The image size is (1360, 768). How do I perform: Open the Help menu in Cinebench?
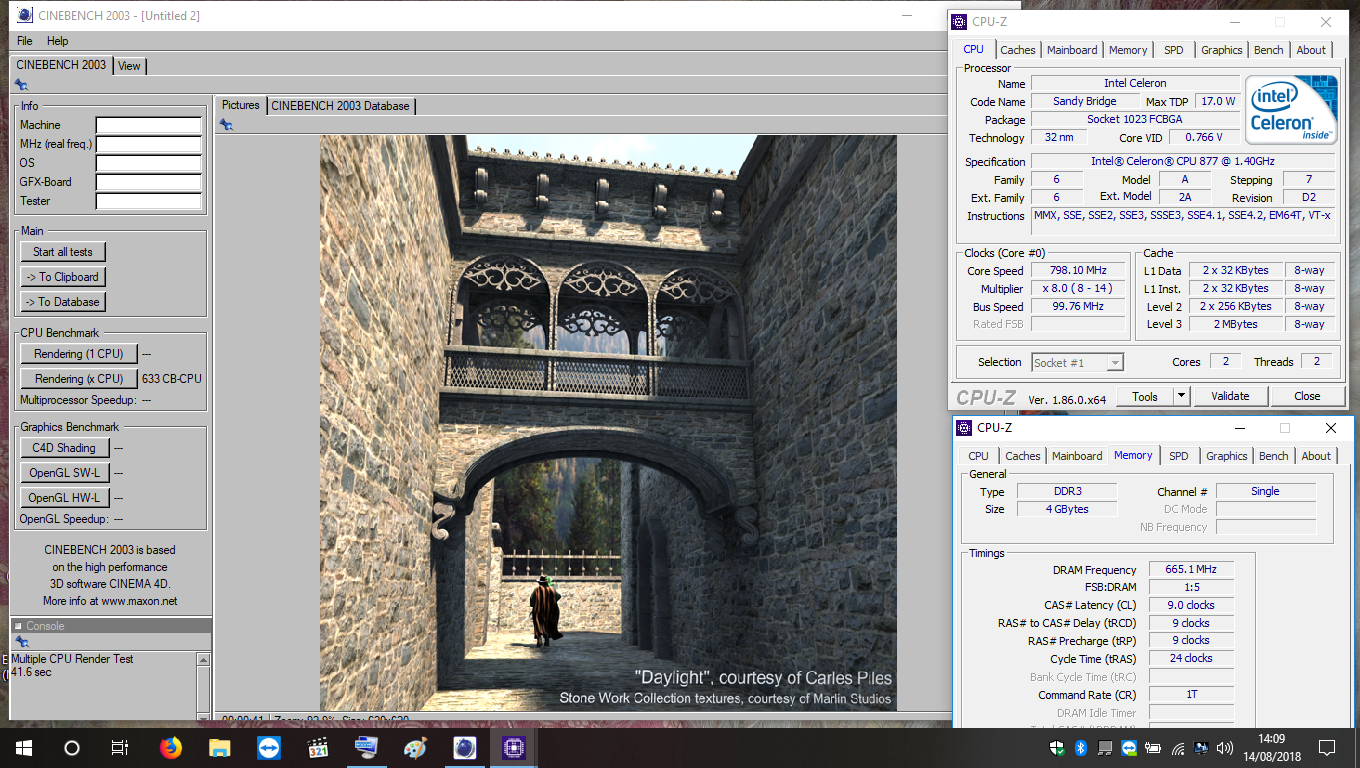58,41
